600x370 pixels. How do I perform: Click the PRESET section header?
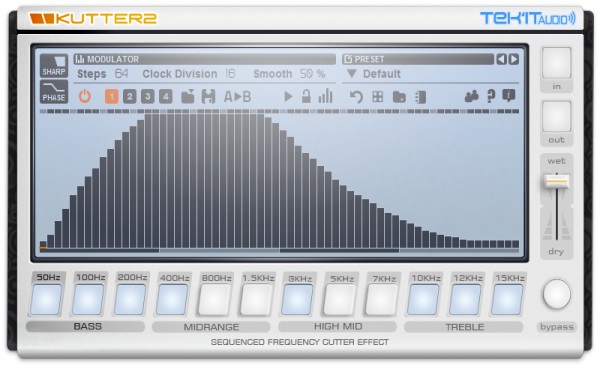click(418, 59)
